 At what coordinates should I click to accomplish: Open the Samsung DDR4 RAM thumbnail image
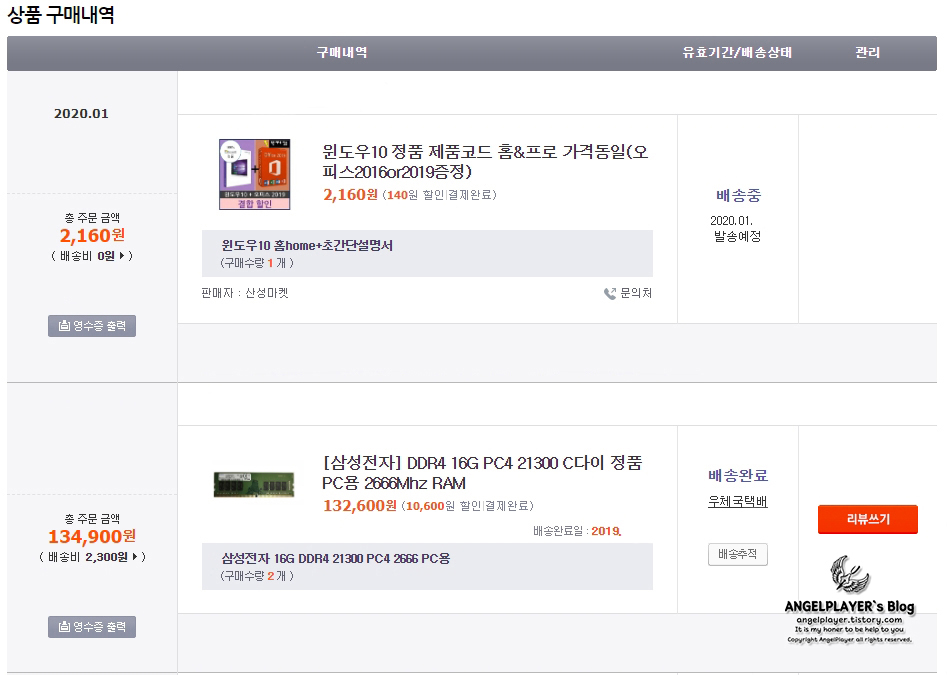pos(254,484)
